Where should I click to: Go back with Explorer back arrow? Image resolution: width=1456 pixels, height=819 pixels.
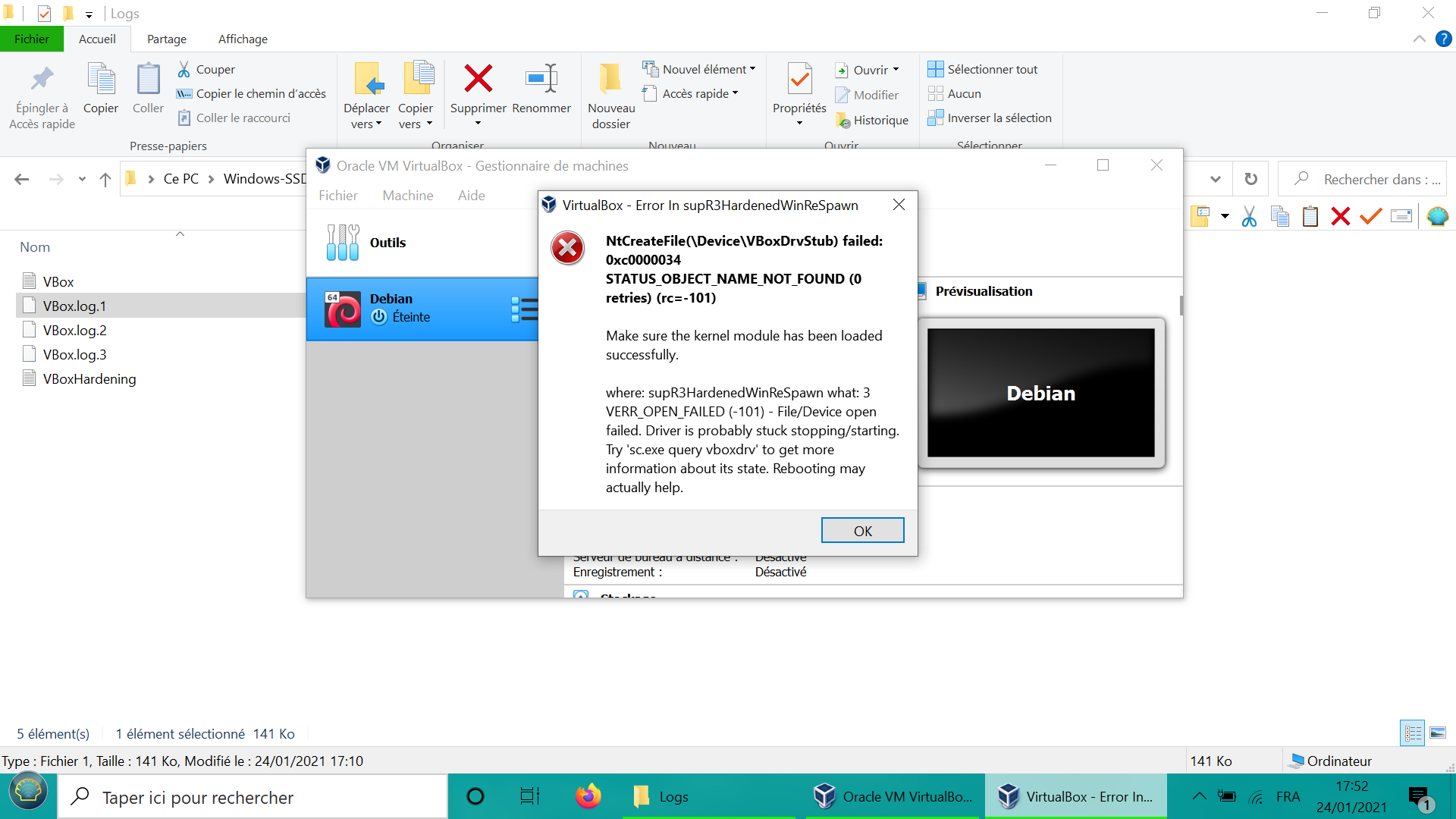click(x=22, y=179)
